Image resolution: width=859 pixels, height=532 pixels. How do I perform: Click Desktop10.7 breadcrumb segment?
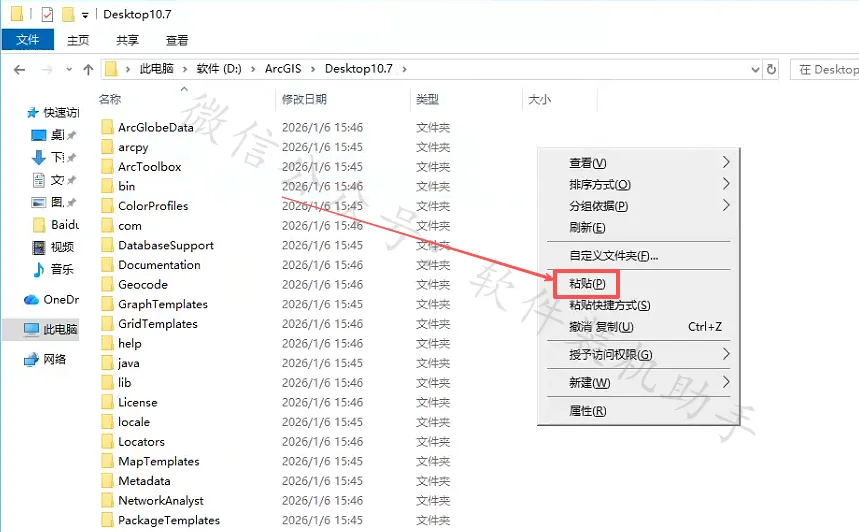(x=358, y=69)
